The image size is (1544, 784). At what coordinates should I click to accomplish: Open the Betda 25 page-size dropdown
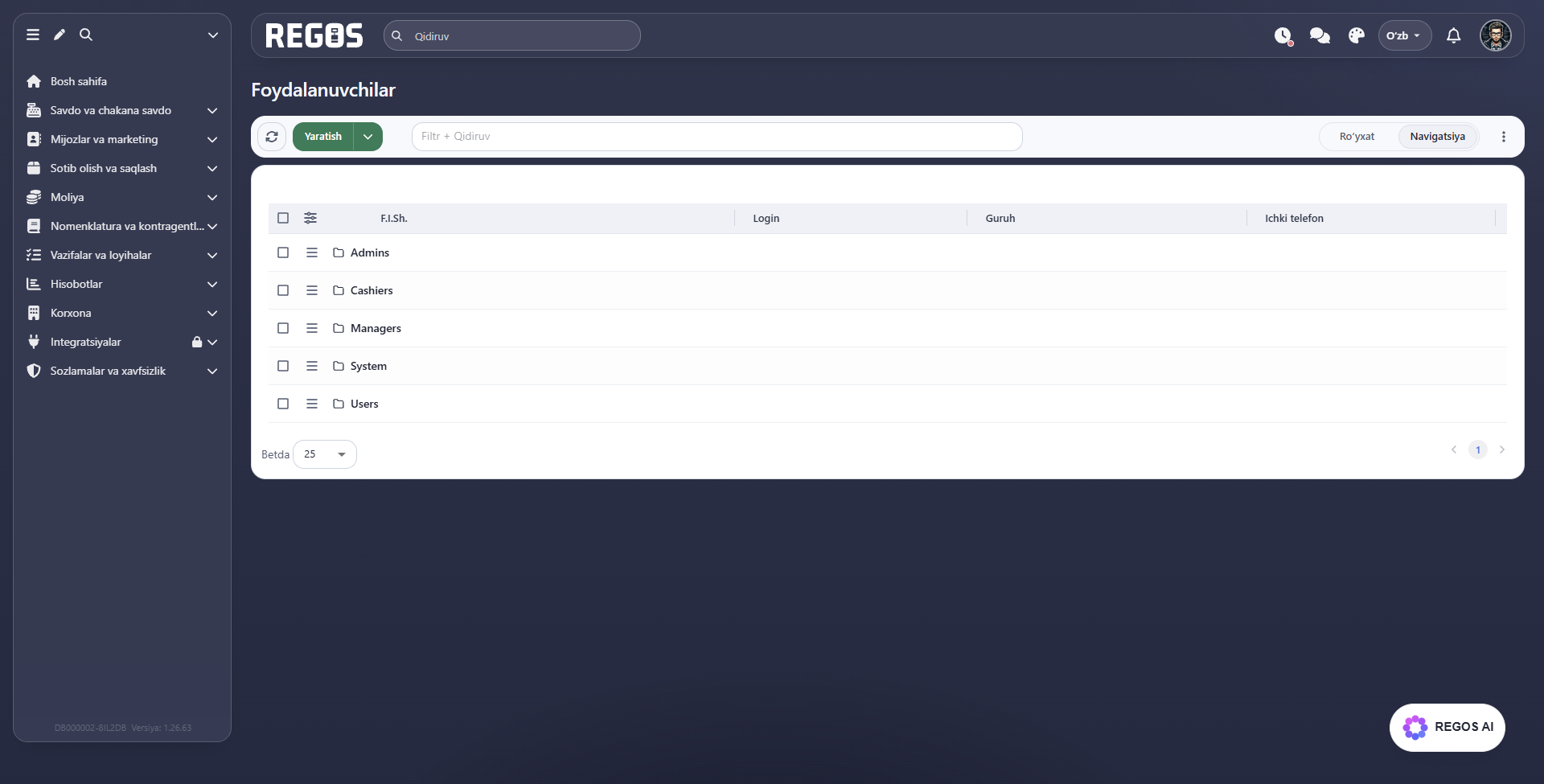pyautogui.click(x=325, y=454)
